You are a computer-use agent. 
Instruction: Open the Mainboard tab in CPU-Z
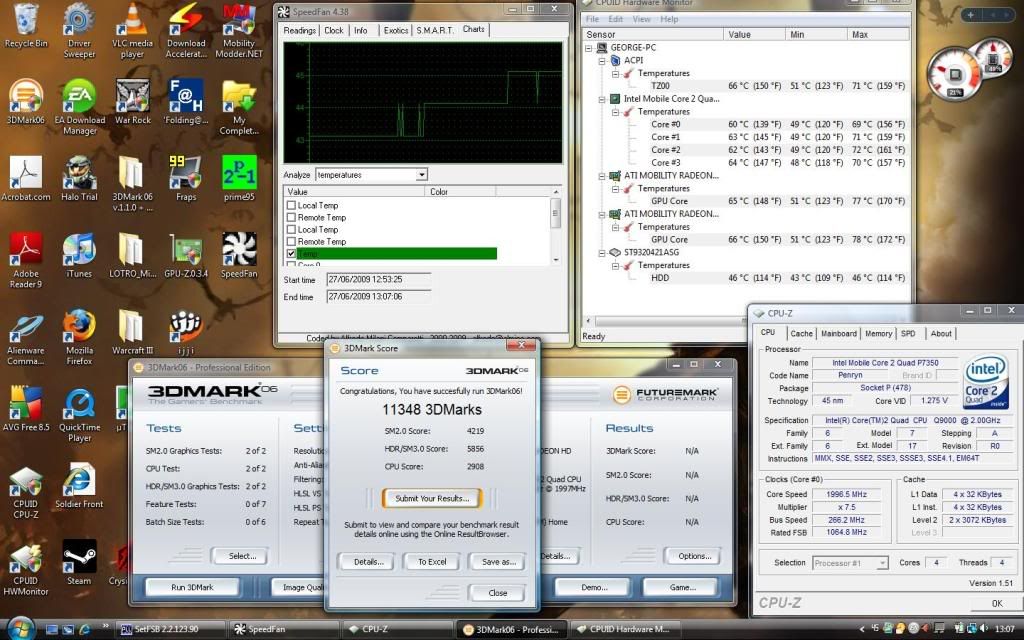pyautogui.click(x=839, y=334)
